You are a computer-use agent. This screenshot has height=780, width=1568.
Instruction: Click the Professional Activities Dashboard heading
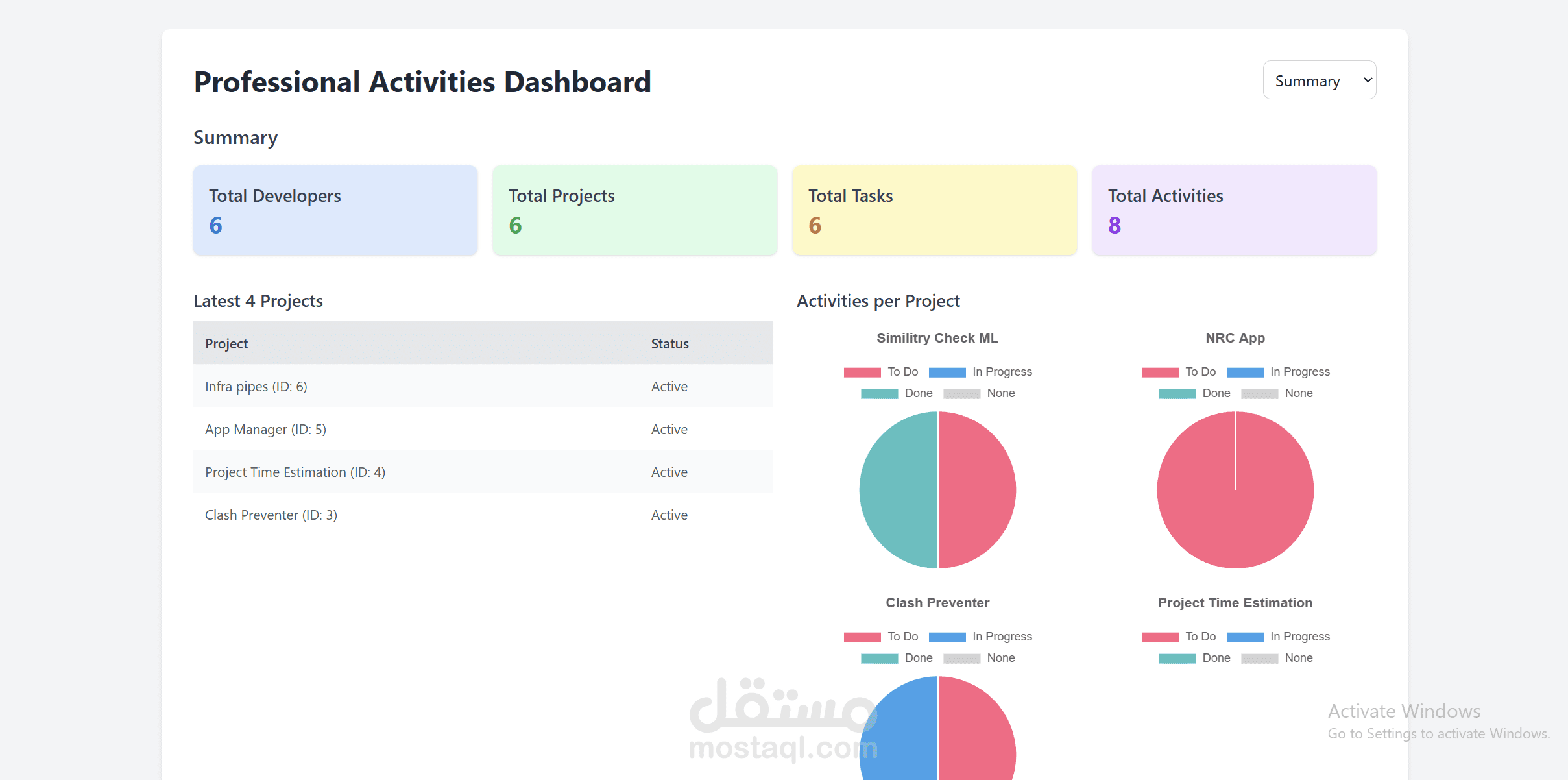[422, 82]
